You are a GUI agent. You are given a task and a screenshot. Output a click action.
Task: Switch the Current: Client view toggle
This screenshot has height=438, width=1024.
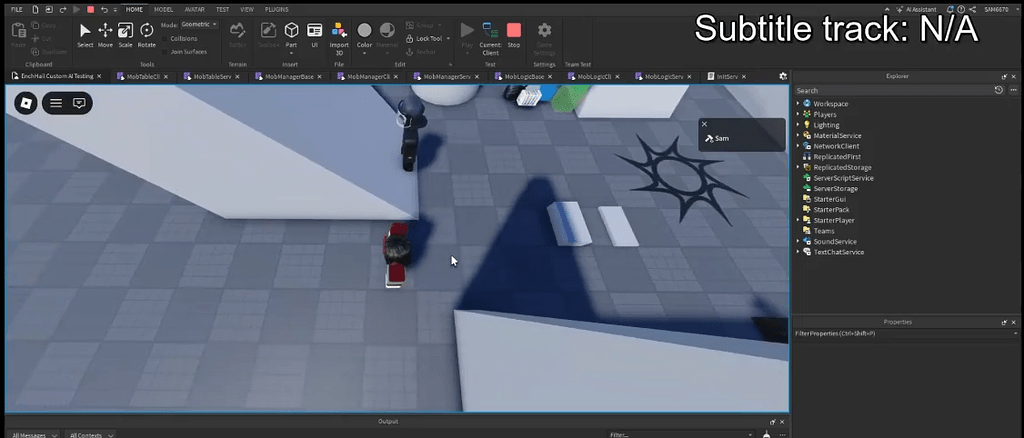point(490,35)
